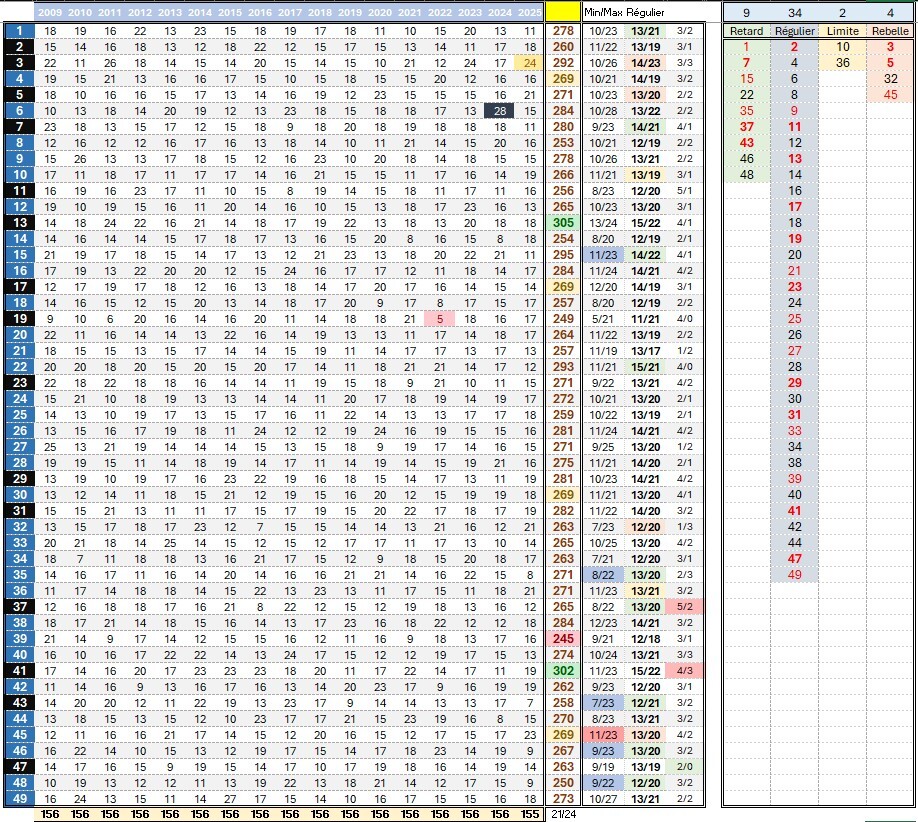The width and height of the screenshot is (918, 822).
Task: Select the value 36 under Limite
Action: (842, 63)
